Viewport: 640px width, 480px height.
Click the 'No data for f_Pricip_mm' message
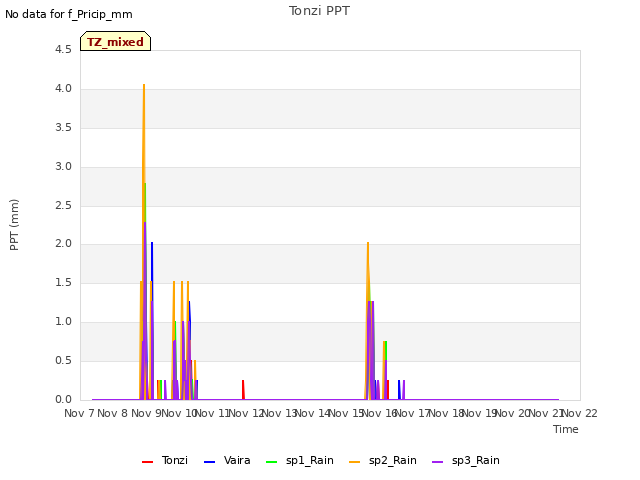69,14
